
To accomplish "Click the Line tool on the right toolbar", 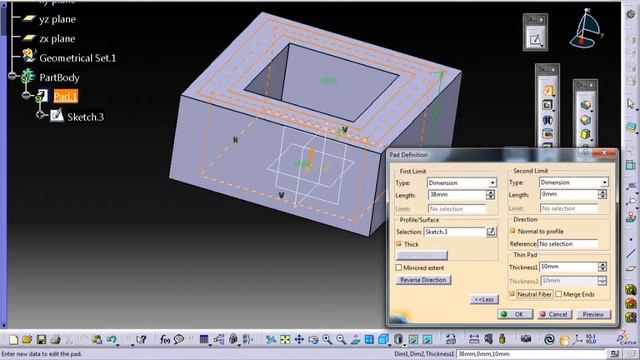I will (x=631, y=253).
